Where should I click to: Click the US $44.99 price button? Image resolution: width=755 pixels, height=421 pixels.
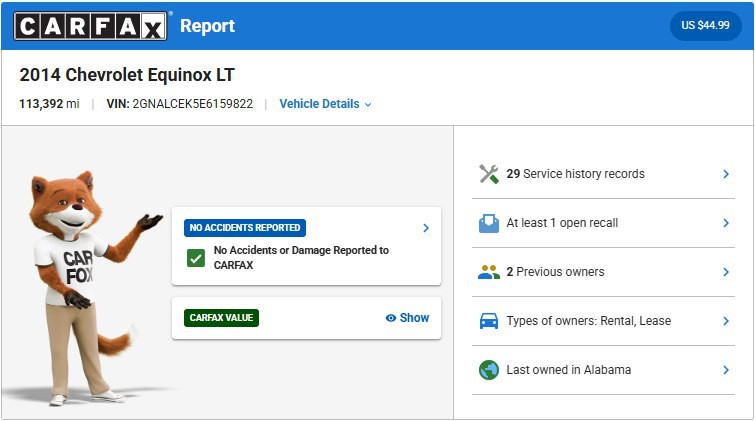click(705, 26)
